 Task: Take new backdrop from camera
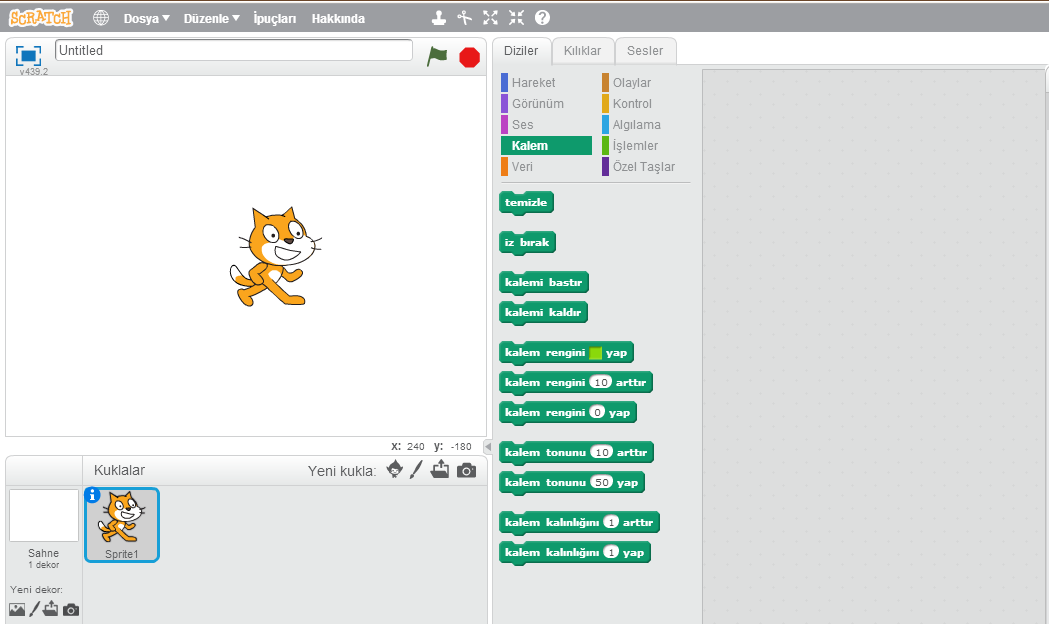click(x=71, y=610)
